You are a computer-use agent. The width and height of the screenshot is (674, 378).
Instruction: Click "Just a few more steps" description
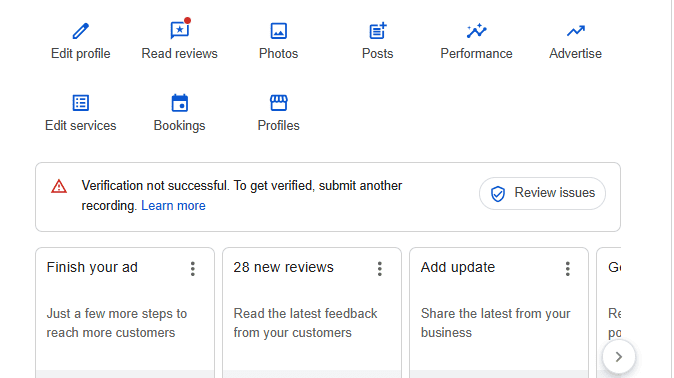(x=116, y=323)
